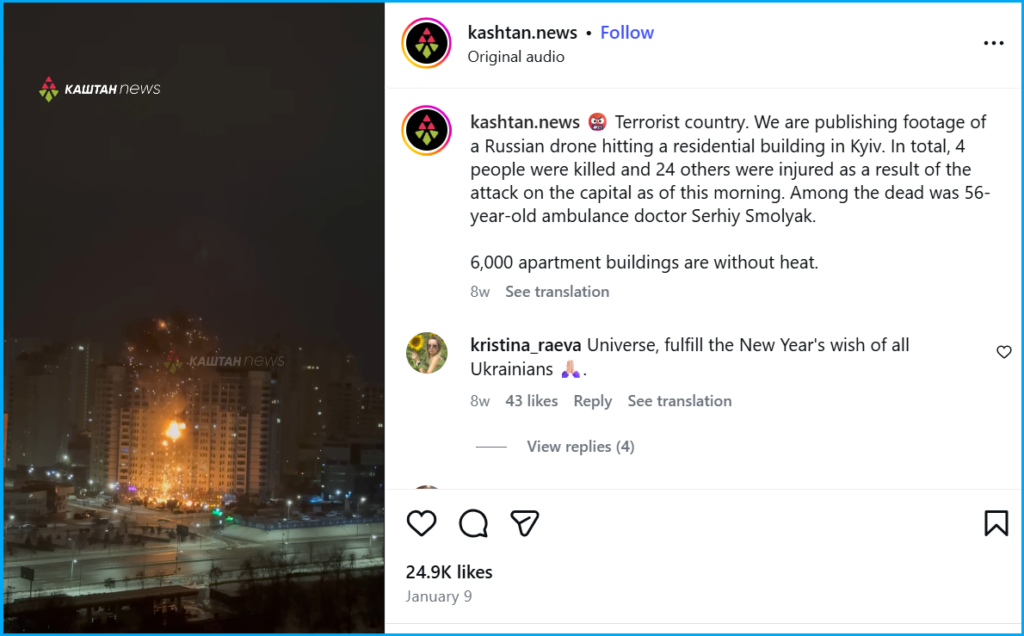Image resolution: width=1024 pixels, height=636 pixels.
Task: Open kashtan.news username in the header
Action: point(522,33)
